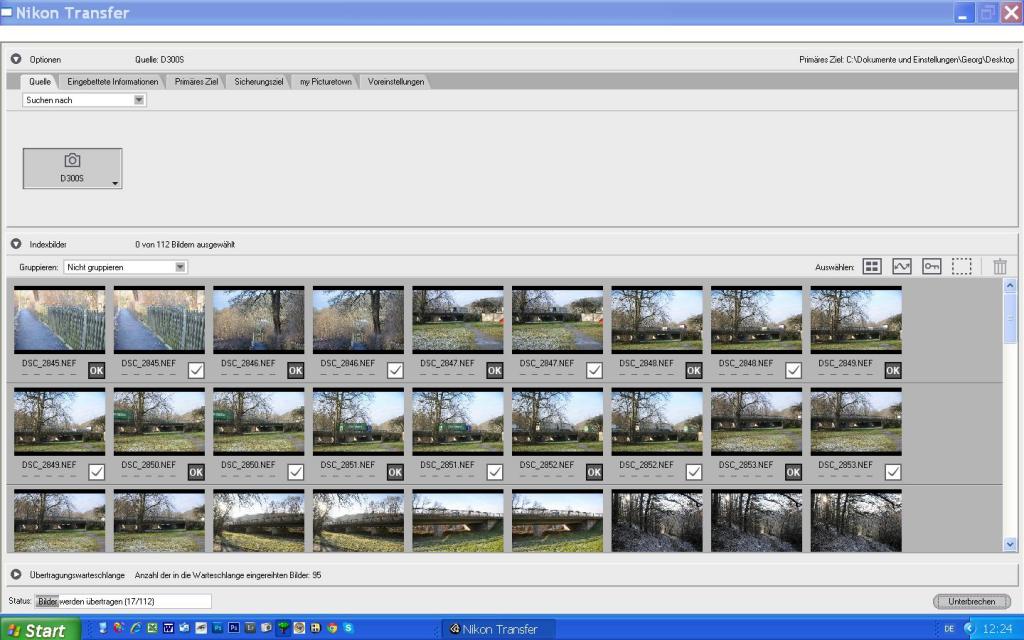Click the delete trash can icon
The image size is (1024, 640).
point(1000,266)
